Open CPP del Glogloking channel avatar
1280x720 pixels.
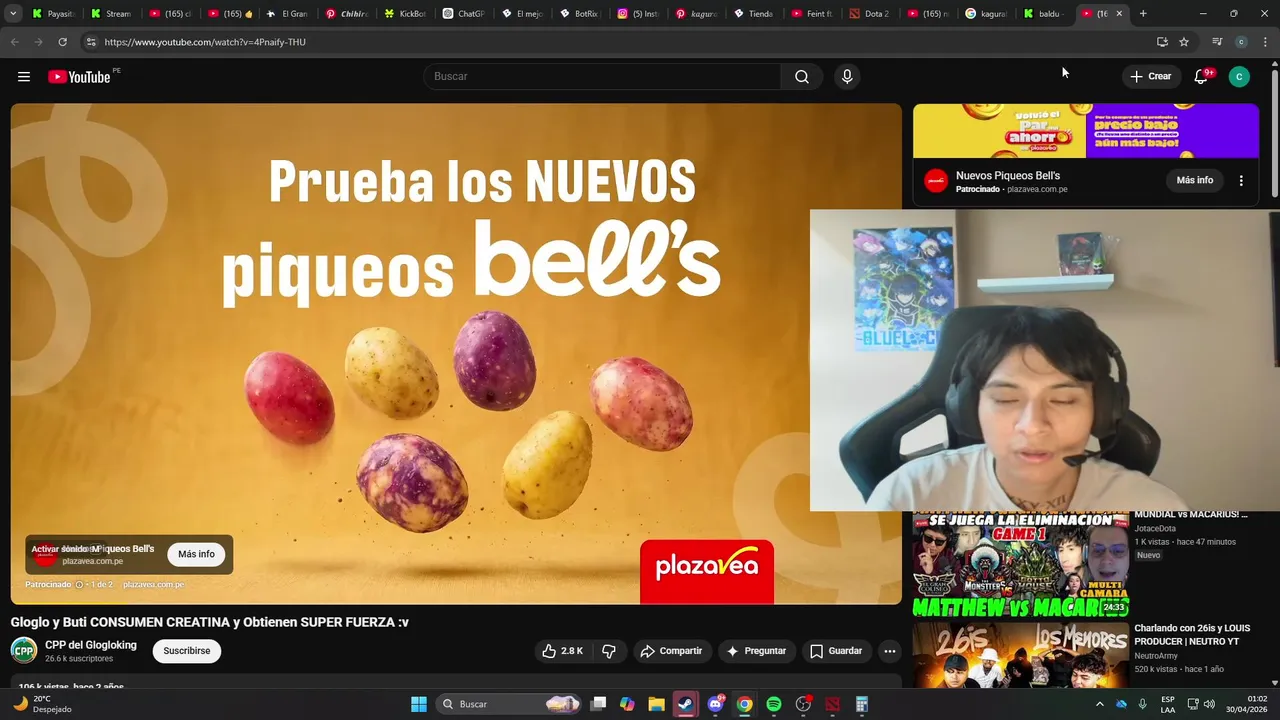24,651
